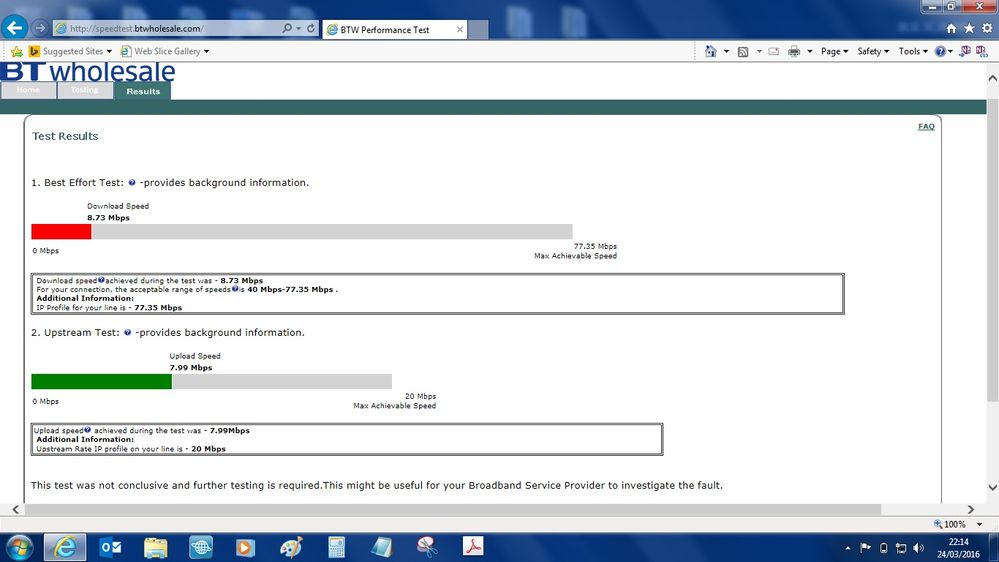Open Windows Explorer folder from taskbar
999x562 pixels.
(x=155, y=547)
